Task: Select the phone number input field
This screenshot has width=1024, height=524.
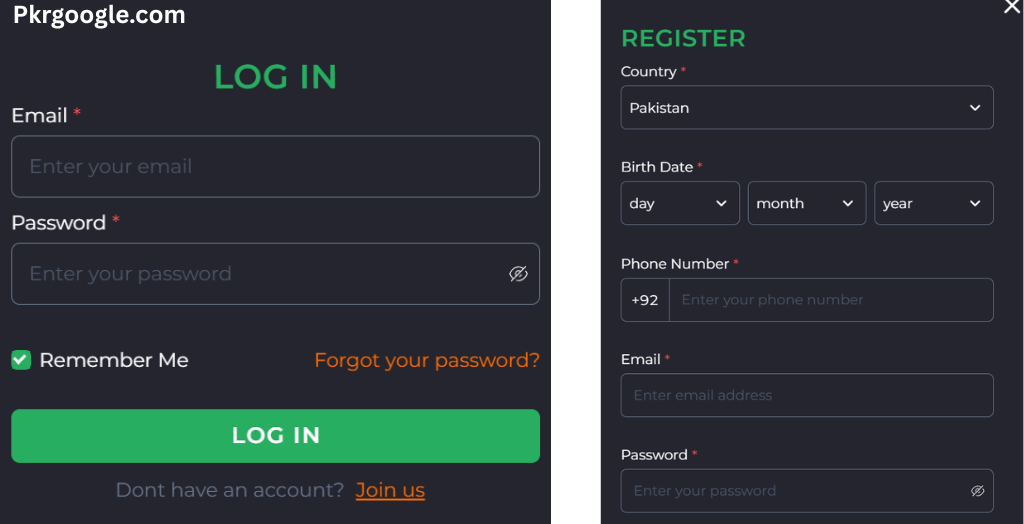Action: (x=830, y=300)
